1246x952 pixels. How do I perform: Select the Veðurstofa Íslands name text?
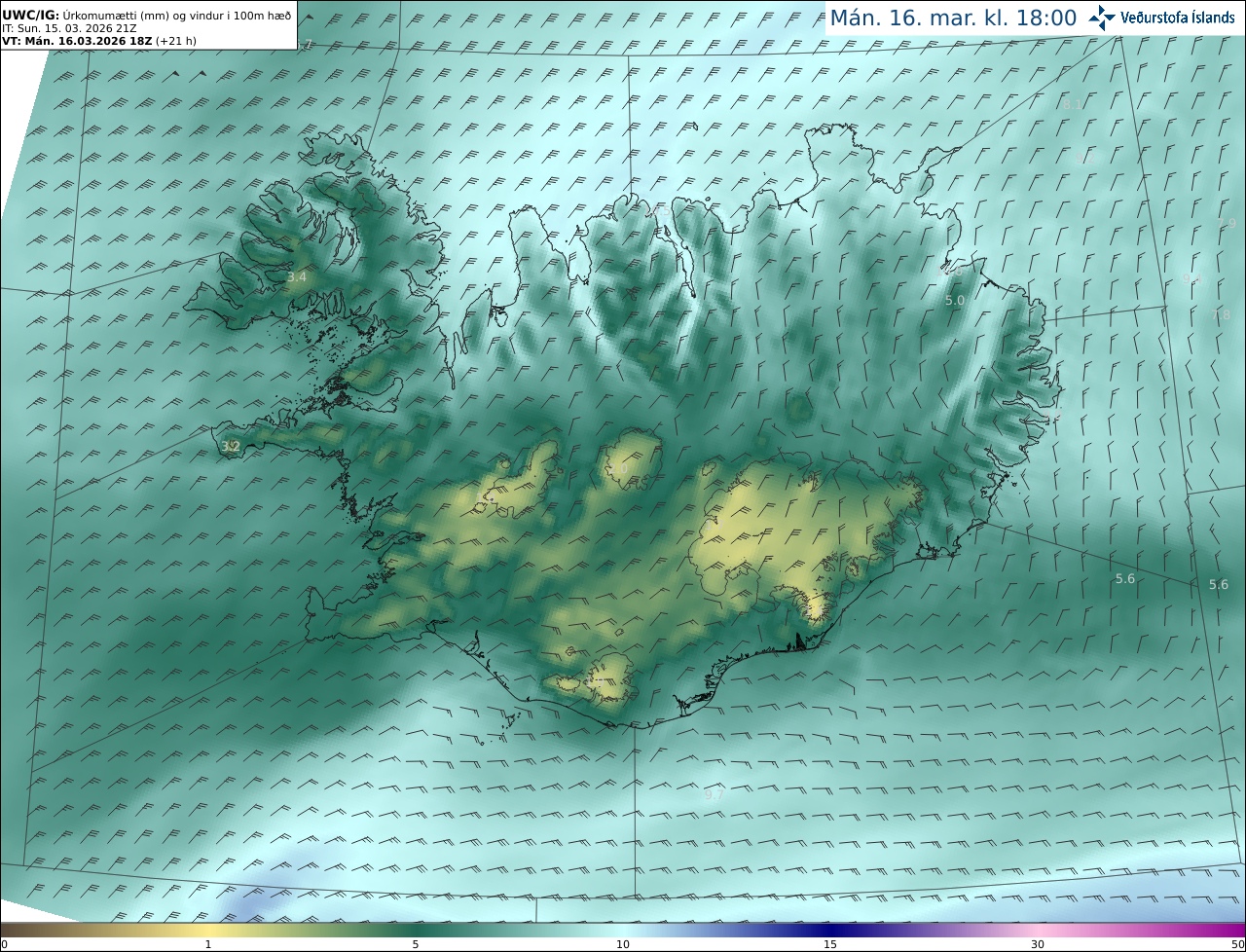(1177, 18)
